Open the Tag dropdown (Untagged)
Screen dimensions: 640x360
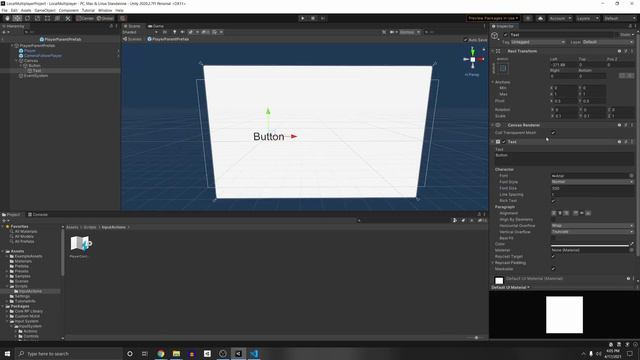pos(538,42)
